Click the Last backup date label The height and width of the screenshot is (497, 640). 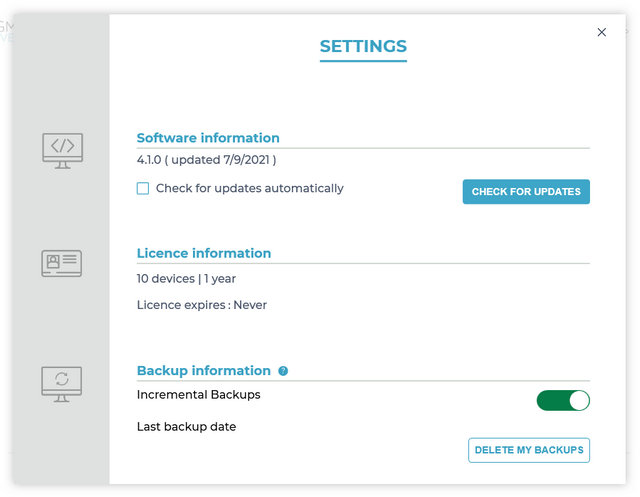(x=186, y=427)
